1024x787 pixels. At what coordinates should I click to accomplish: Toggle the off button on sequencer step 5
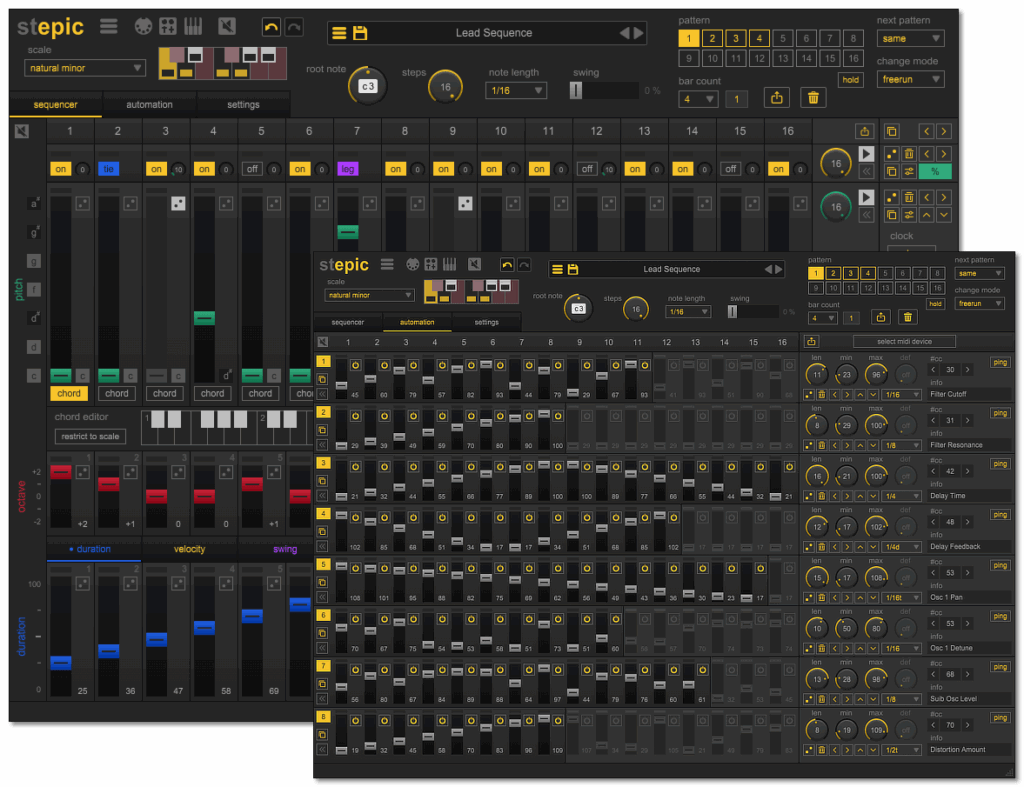[x=253, y=169]
